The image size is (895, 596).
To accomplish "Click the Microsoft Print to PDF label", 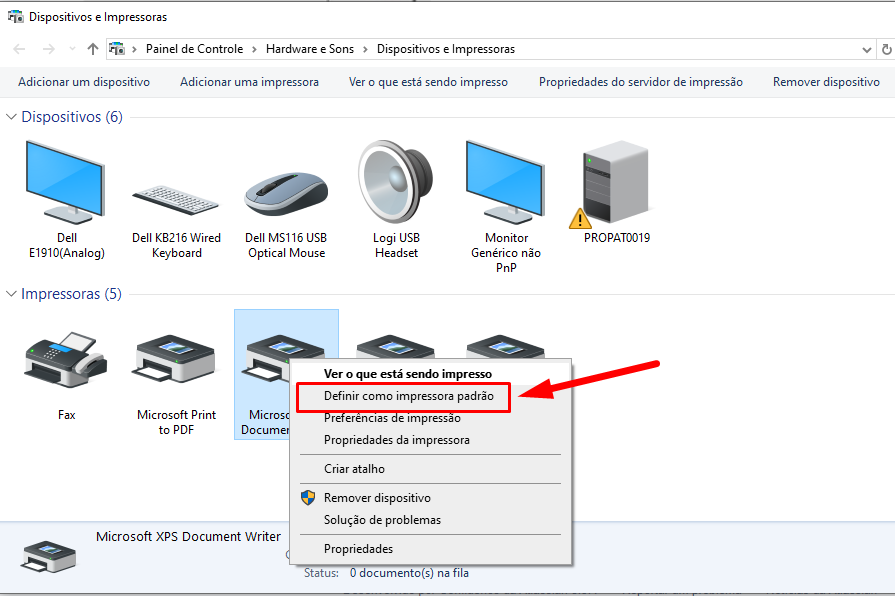I will coord(176,422).
